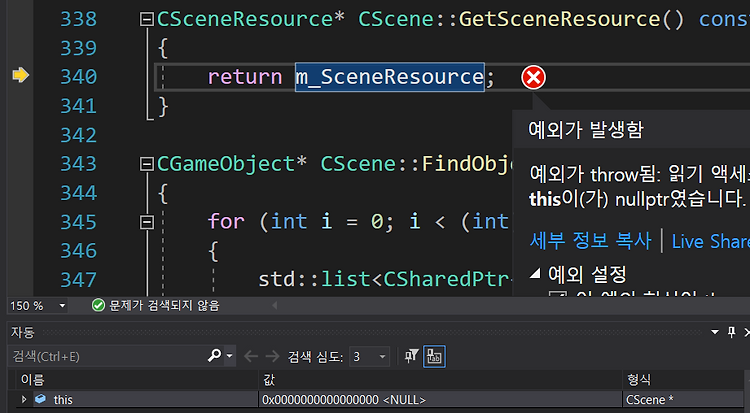Collapse the for loop block at line 345

coord(146,222)
